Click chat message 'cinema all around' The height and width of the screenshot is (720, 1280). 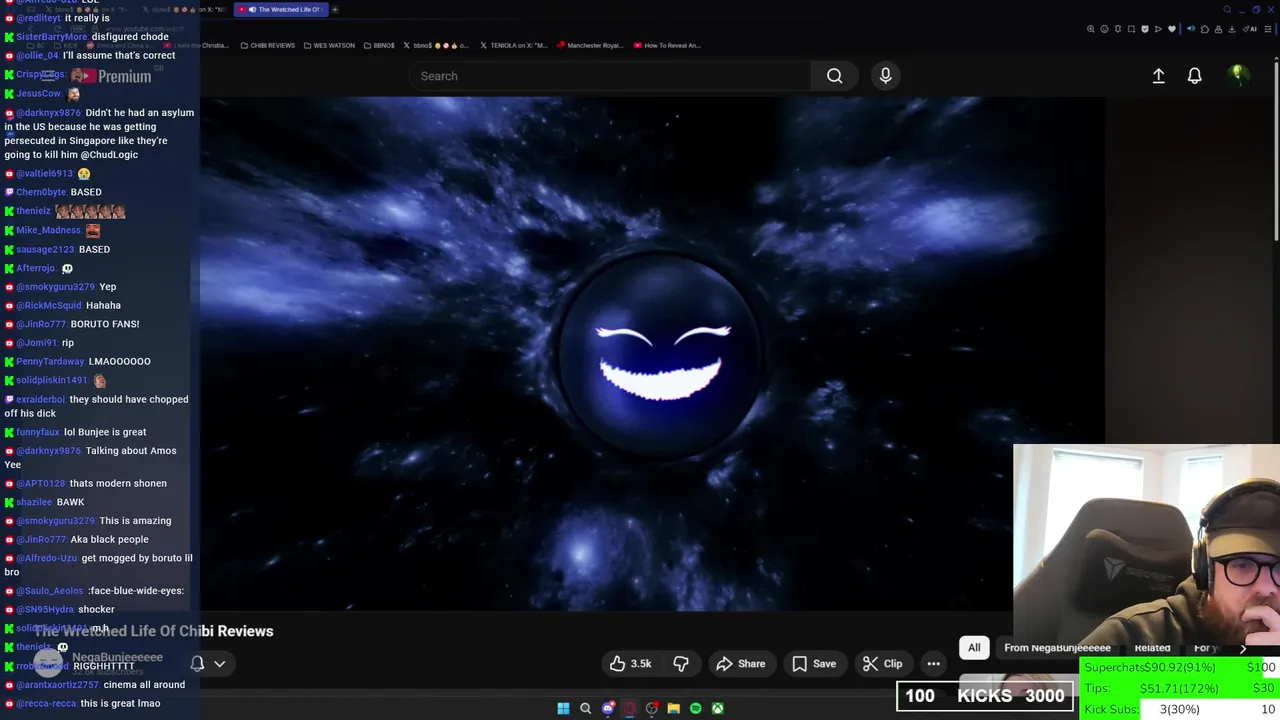pyautogui.click(x=144, y=685)
